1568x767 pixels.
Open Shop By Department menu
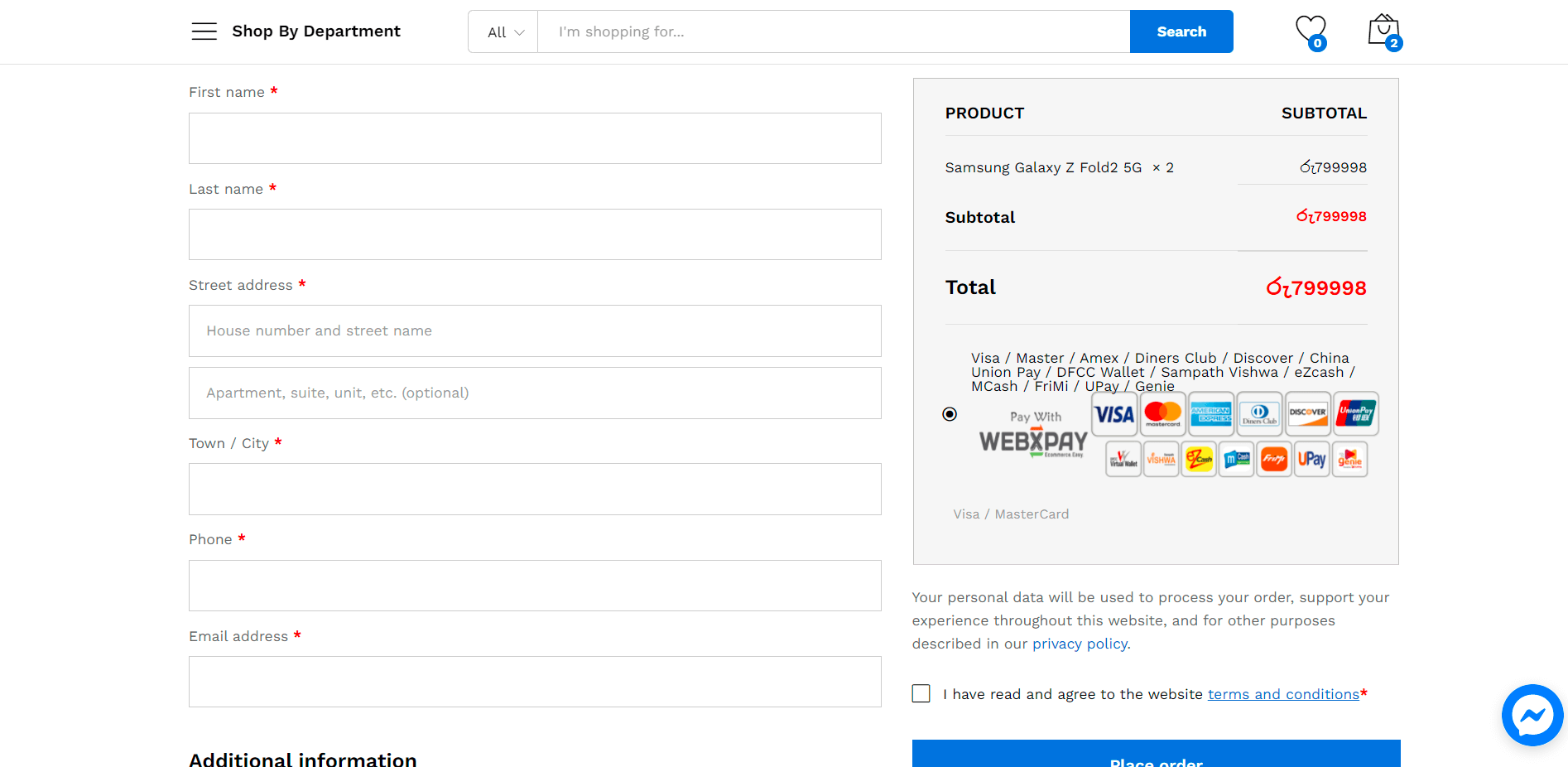tap(315, 31)
